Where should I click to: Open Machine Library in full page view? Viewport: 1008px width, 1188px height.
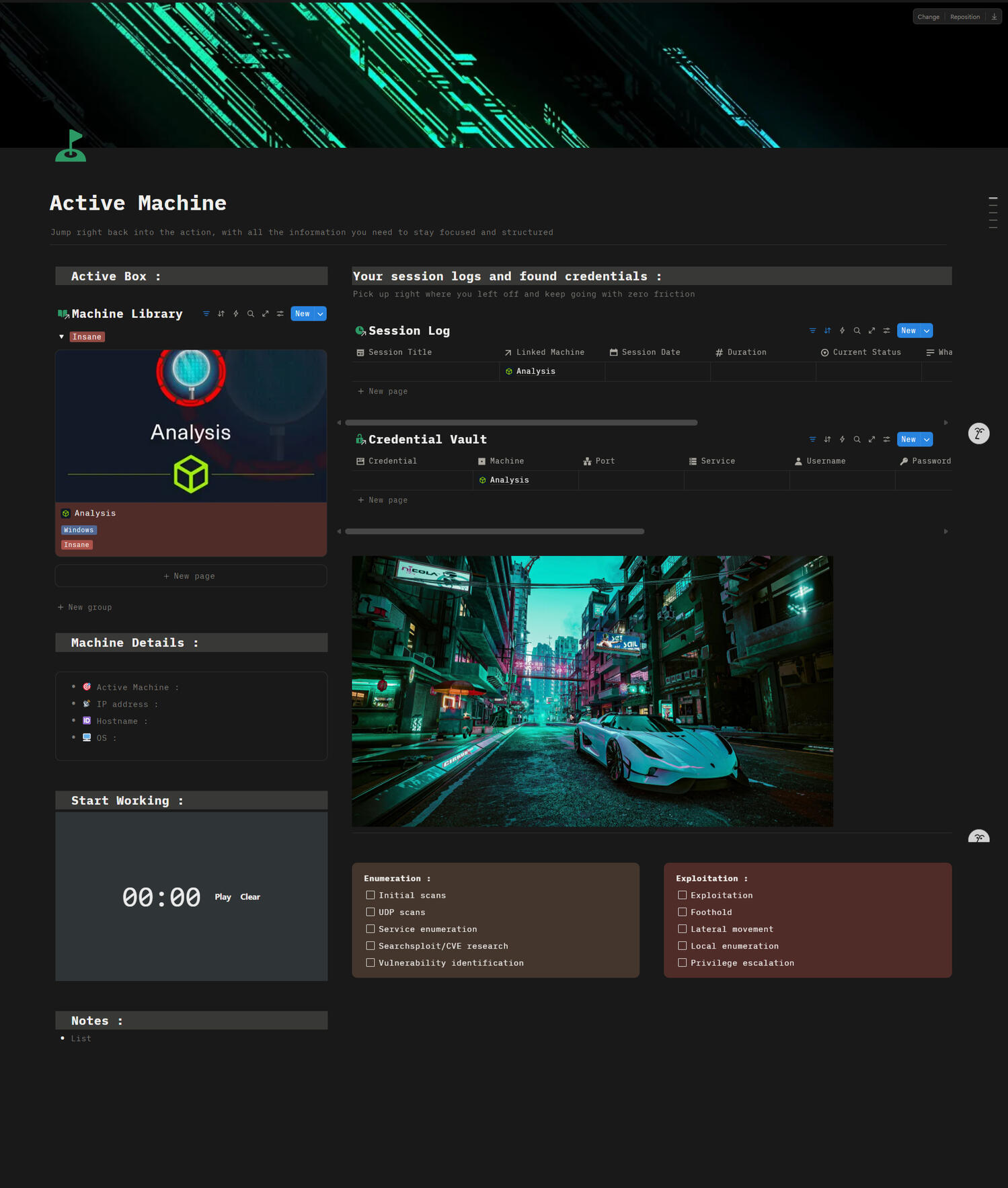tap(266, 314)
